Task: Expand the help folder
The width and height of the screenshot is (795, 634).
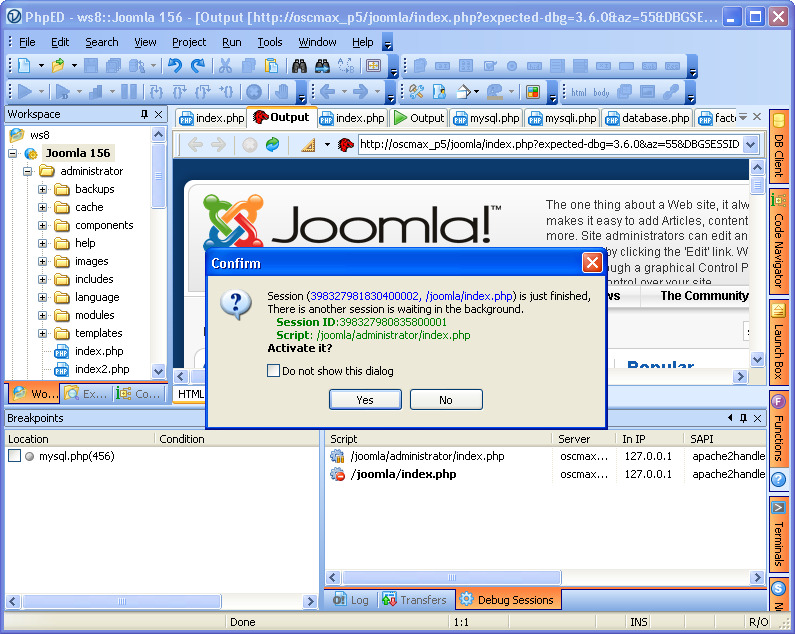Action: pos(43,243)
